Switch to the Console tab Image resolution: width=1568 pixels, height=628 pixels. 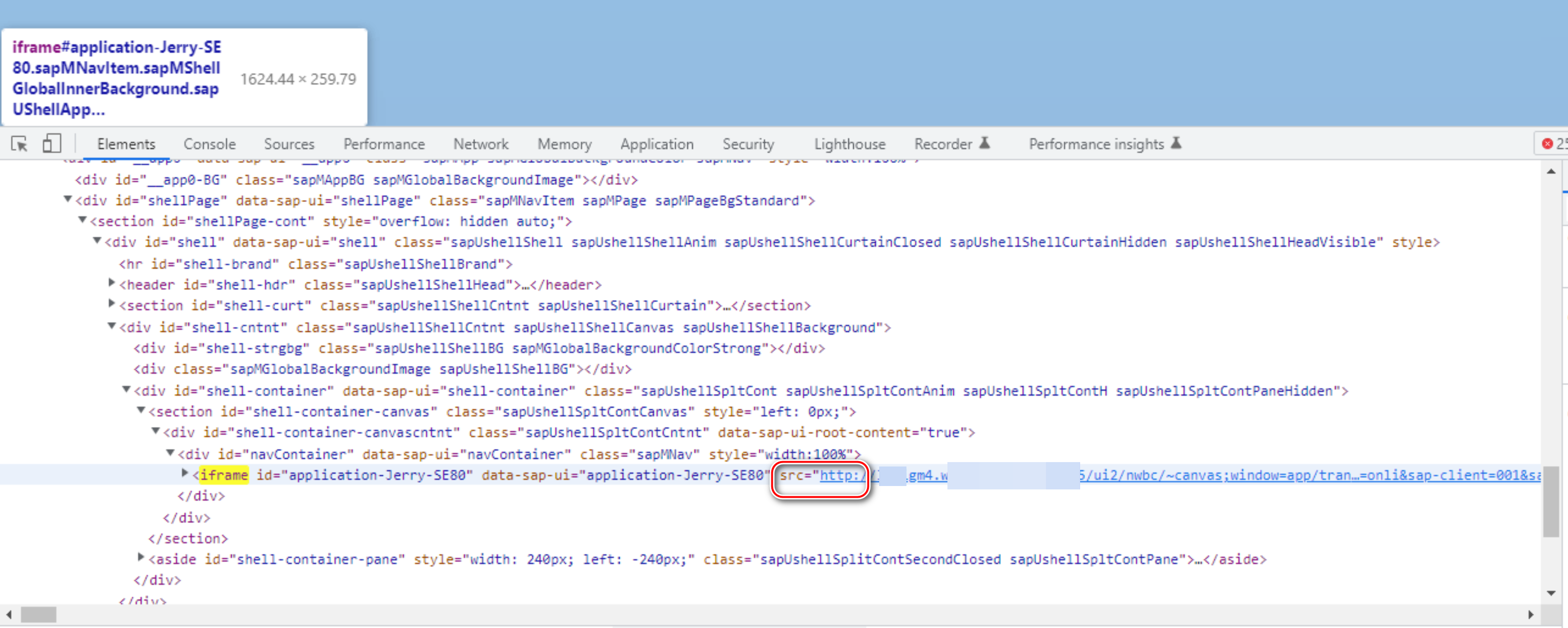coord(209,144)
